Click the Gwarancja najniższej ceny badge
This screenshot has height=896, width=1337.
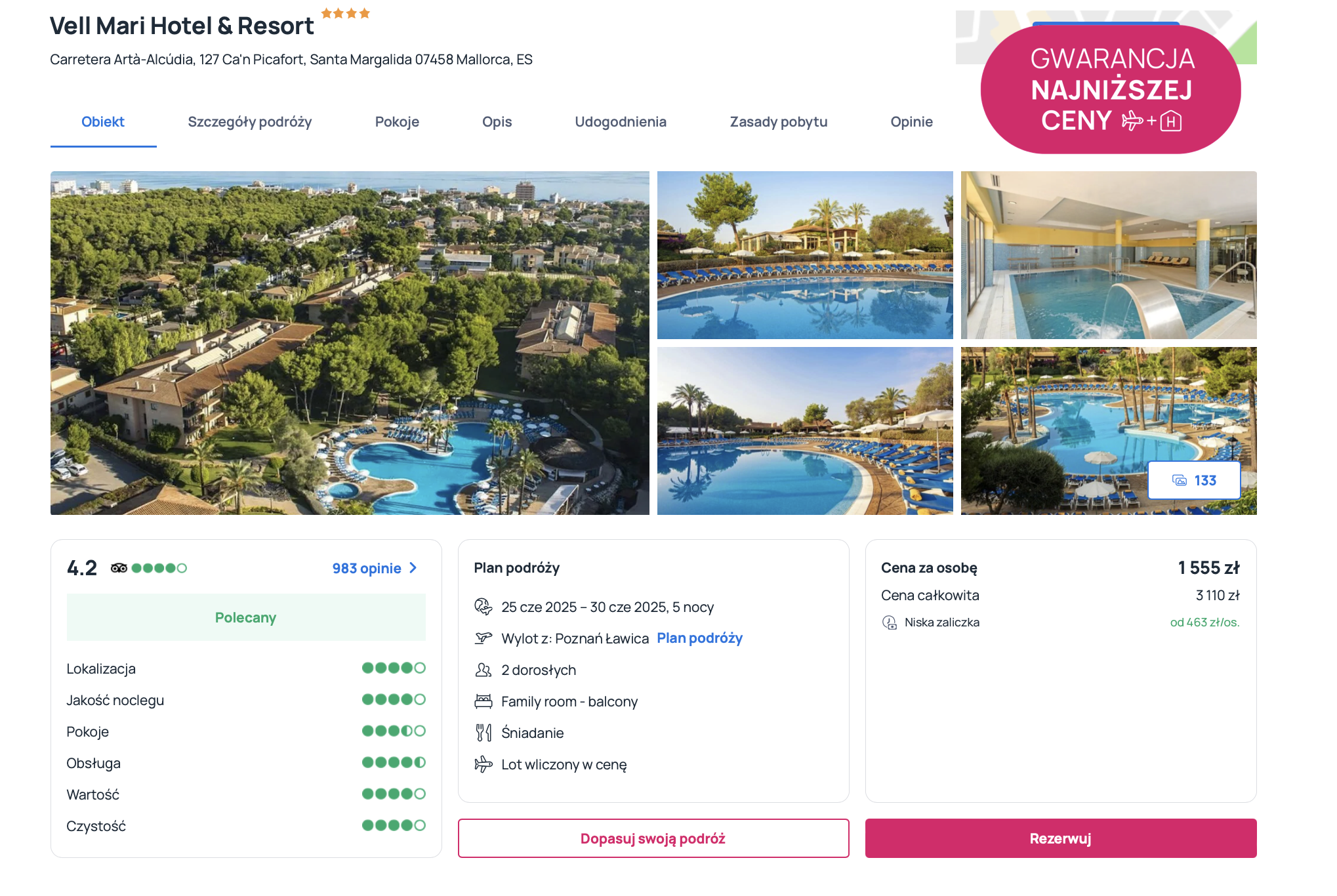pyautogui.click(x=1111, y=89)
